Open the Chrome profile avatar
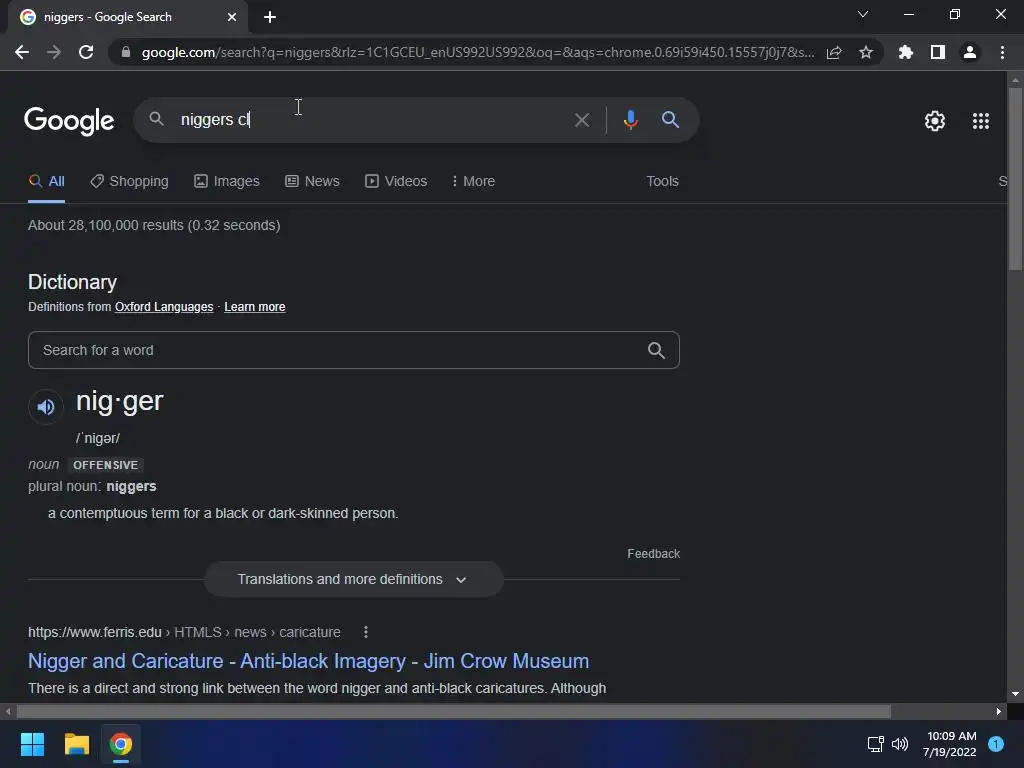The width and height of the screenshot is (1024, 768). point(970,52)
